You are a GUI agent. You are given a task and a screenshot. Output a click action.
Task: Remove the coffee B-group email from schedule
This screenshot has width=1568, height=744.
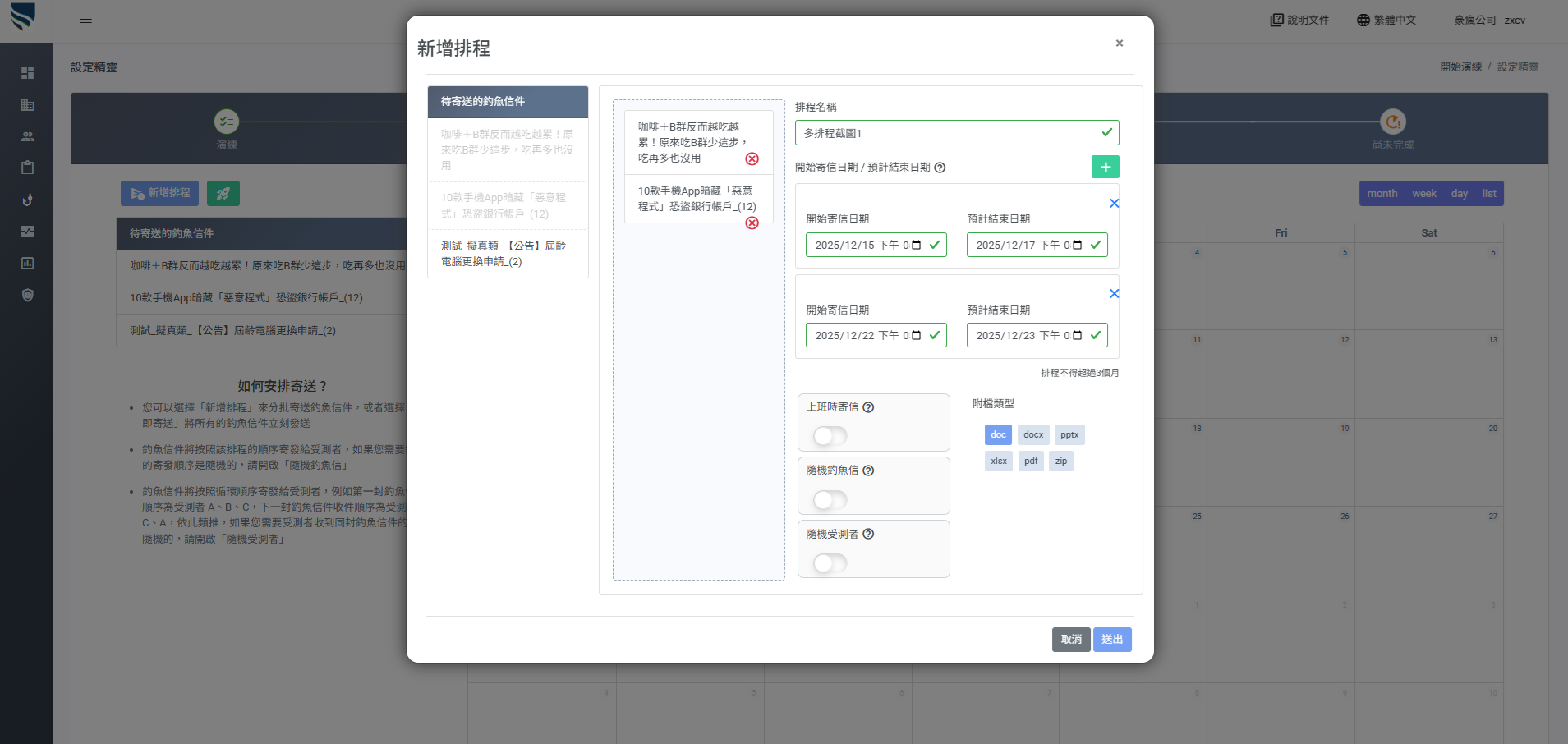752,159
